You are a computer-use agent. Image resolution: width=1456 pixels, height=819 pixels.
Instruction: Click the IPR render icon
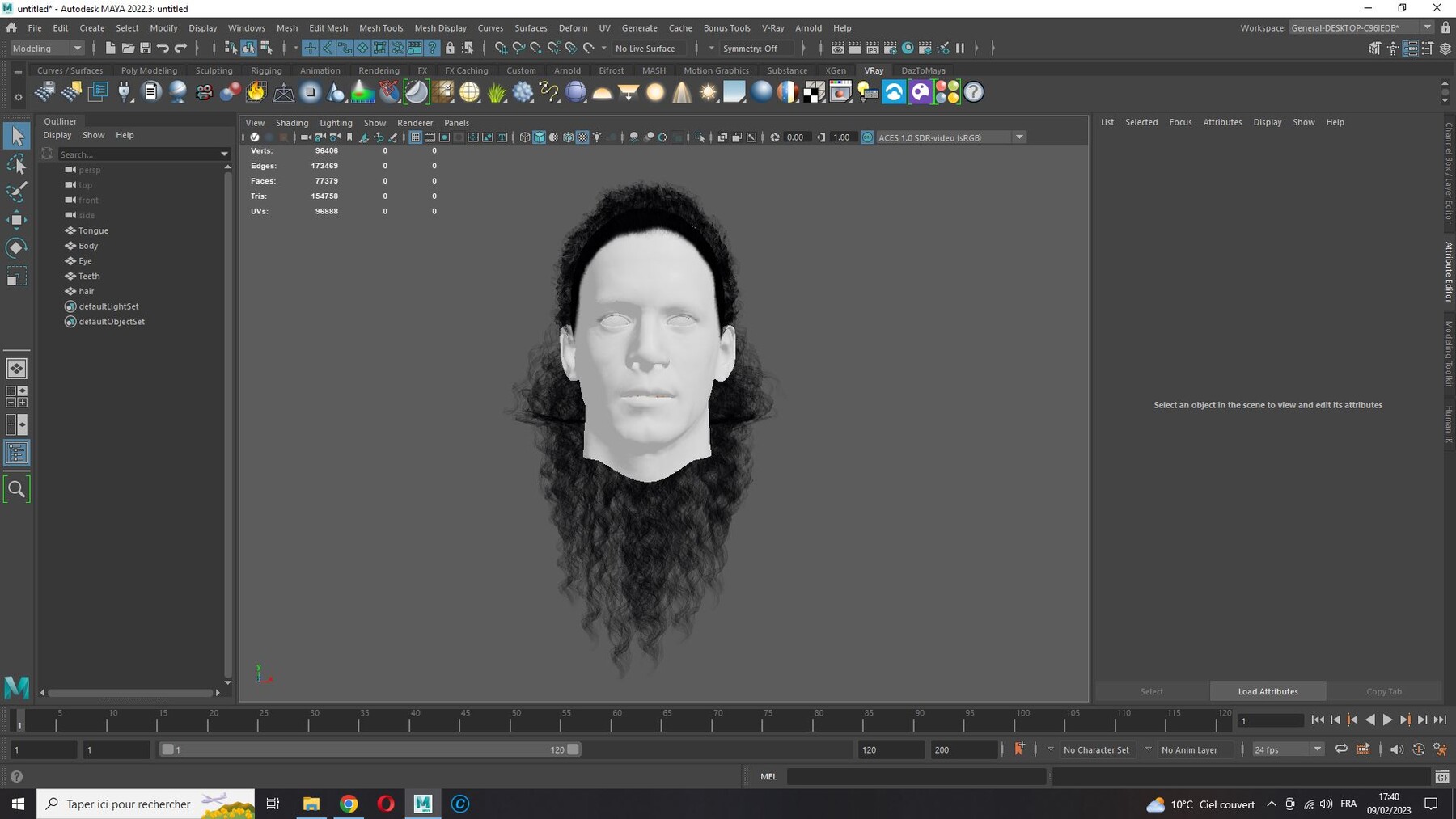coord(873,49)
